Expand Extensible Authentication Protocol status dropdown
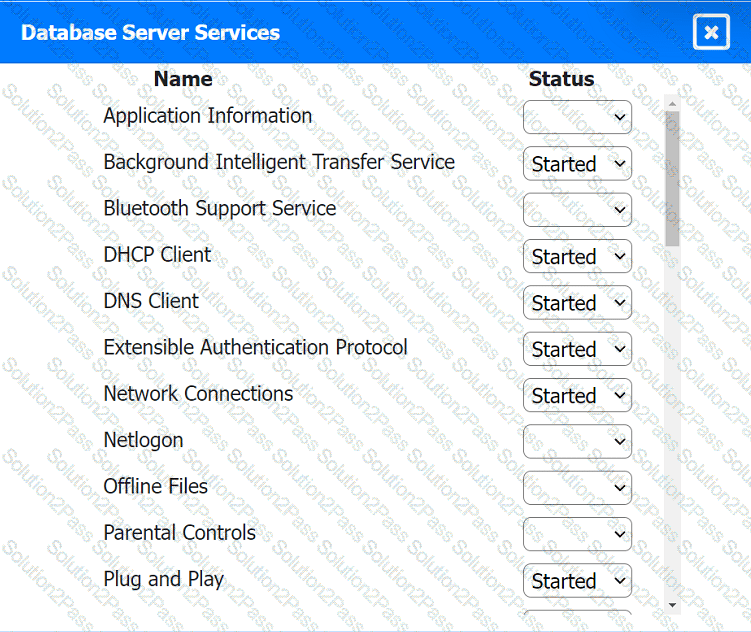The width and height of the screenshot is (751, 632). click(577, 349)
